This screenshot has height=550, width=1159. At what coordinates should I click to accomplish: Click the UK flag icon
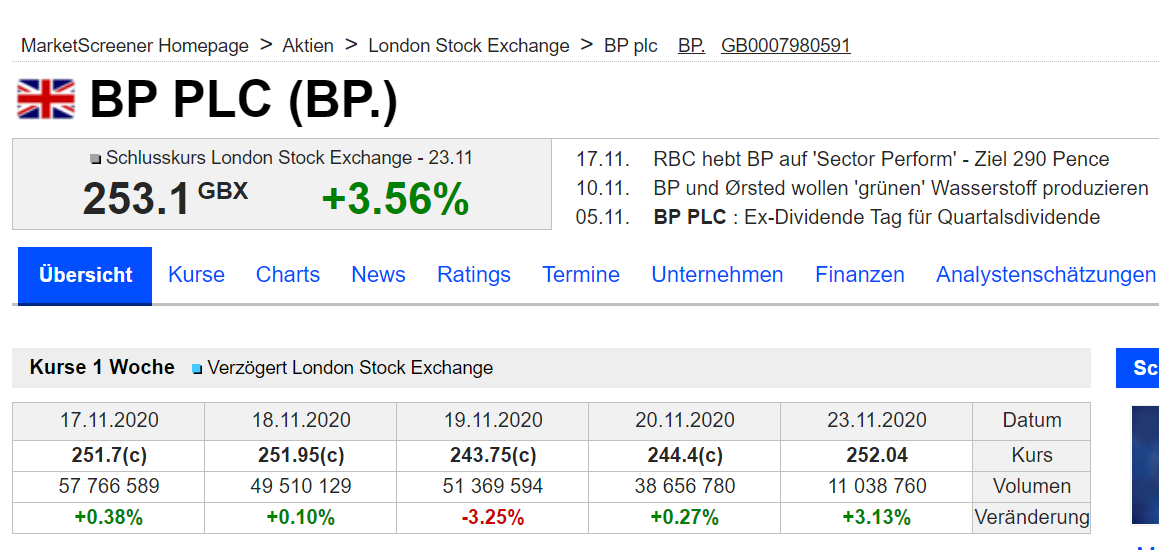(x=46, y=99)
